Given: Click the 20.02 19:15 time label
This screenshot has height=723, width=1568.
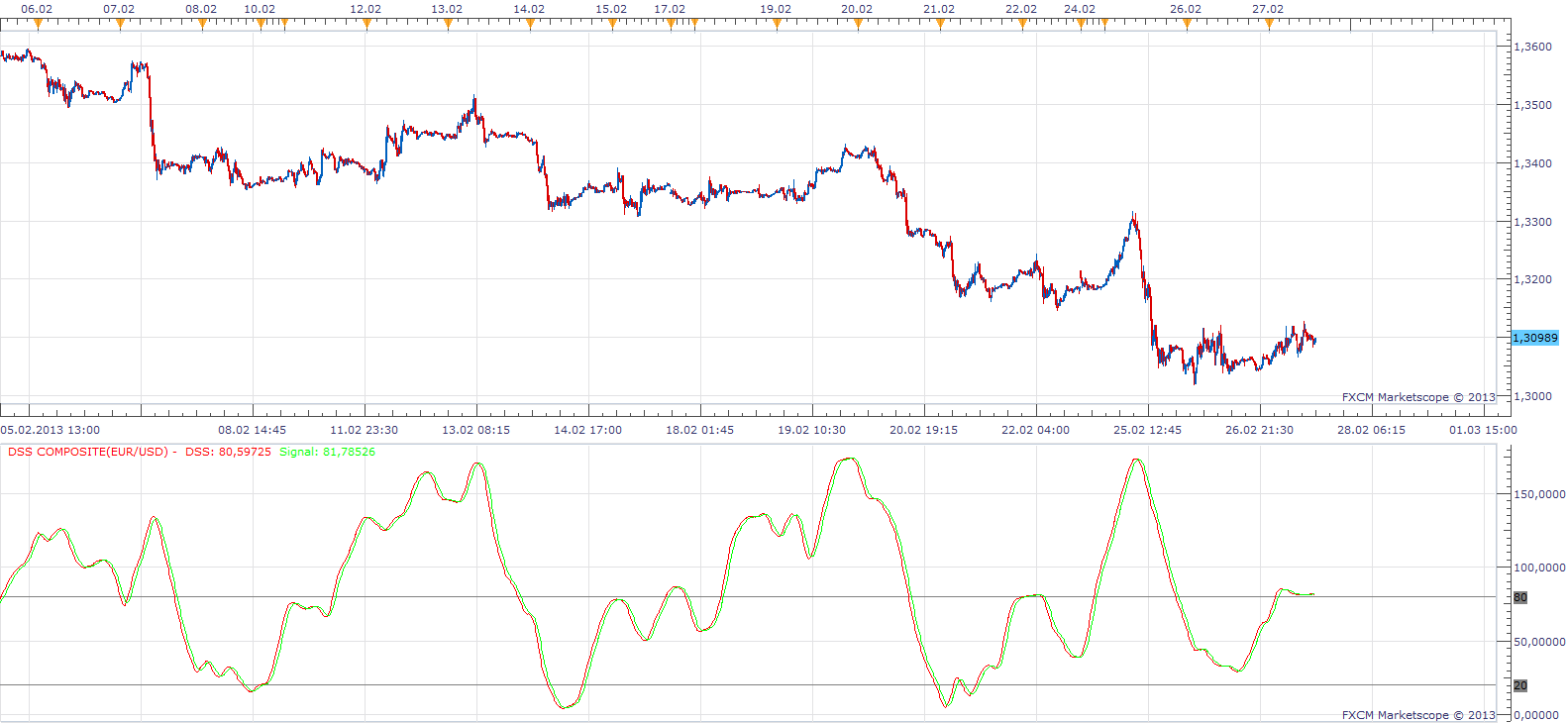Looking at the screenshot, I should click(923, 430).
